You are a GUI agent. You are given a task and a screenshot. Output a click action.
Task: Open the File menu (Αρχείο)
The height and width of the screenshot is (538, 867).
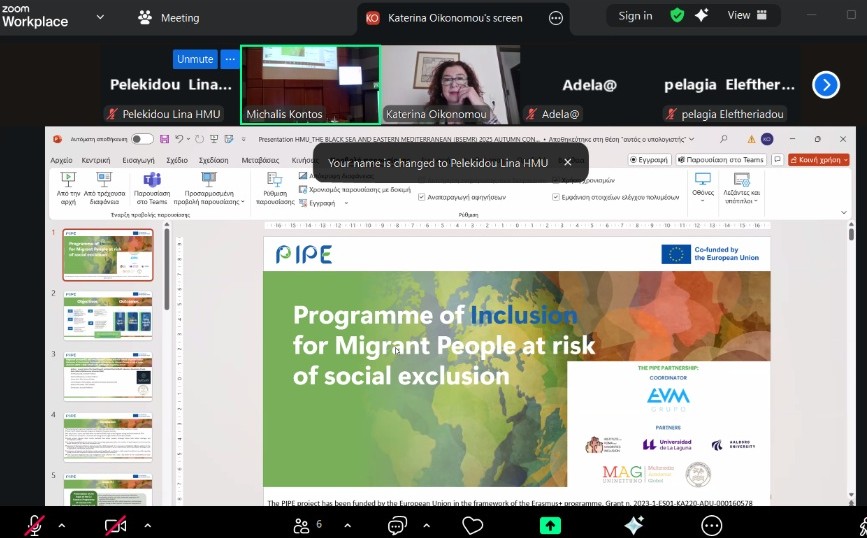point(61,160)
